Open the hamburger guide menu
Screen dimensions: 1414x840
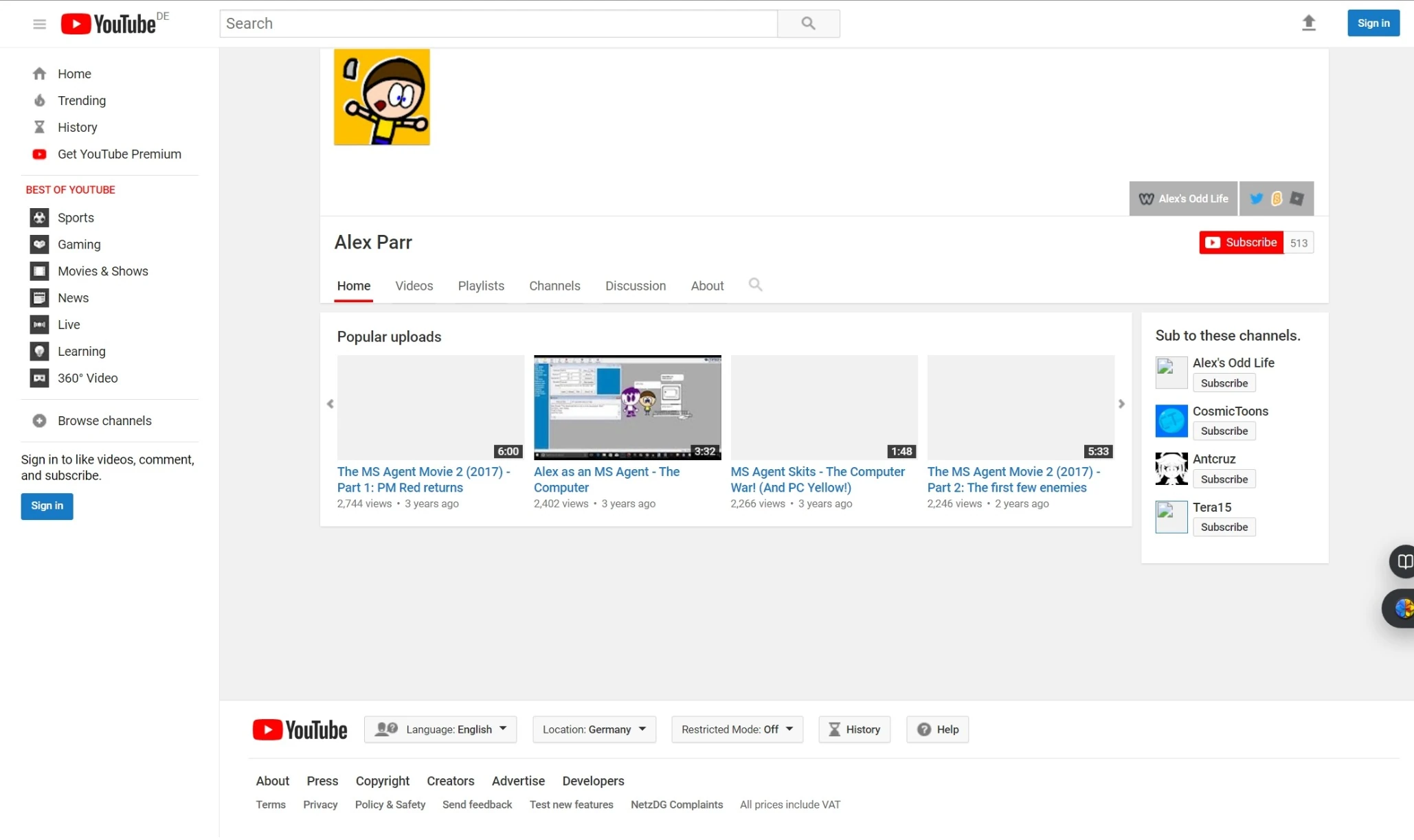(x=39, y=24)
